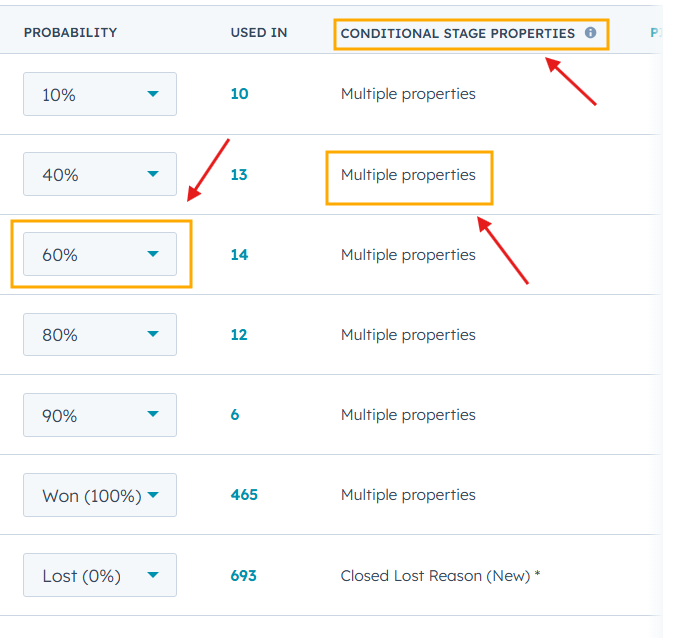Expand the Lost (0%) probability dropdown
The height and width of the screenshot is (638, 679).
(100, 575)
